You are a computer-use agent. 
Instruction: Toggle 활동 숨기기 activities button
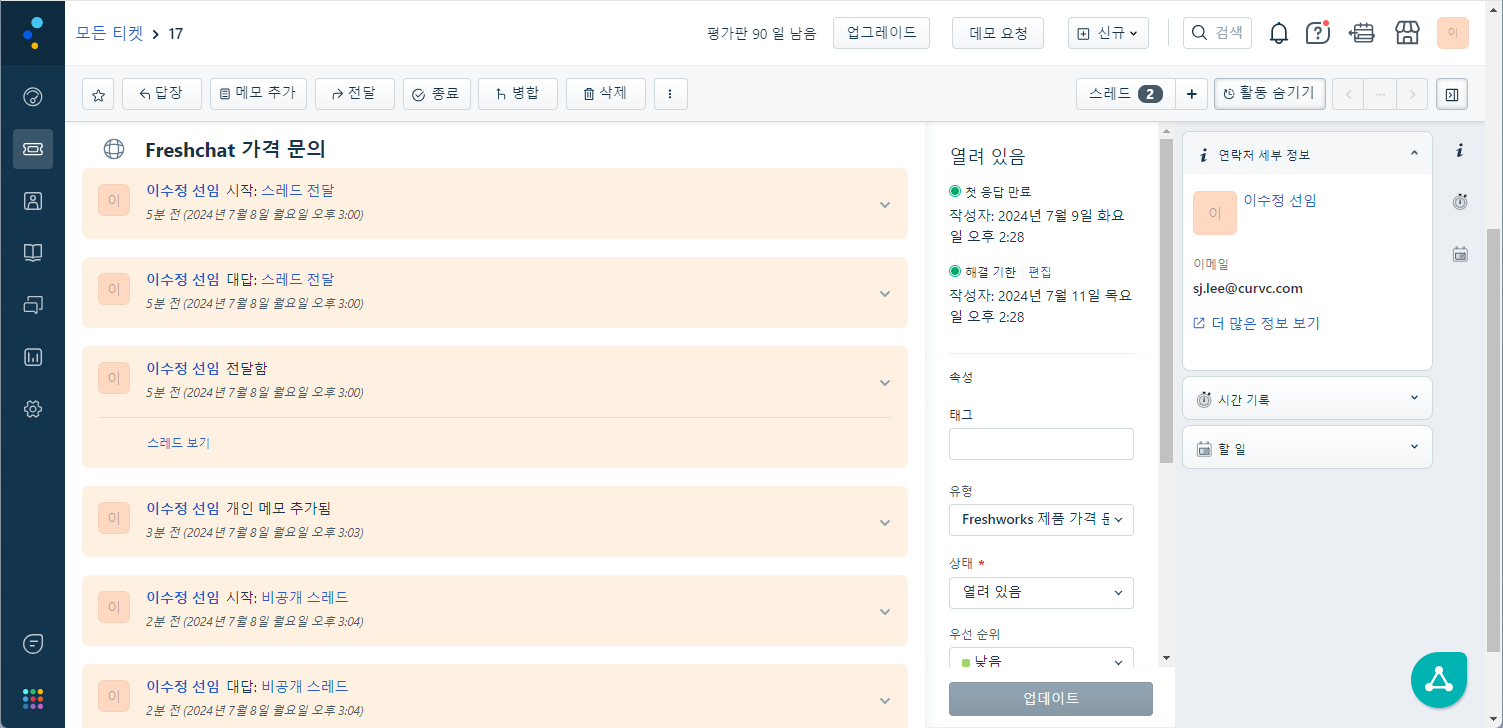[x=1270, y=94]
